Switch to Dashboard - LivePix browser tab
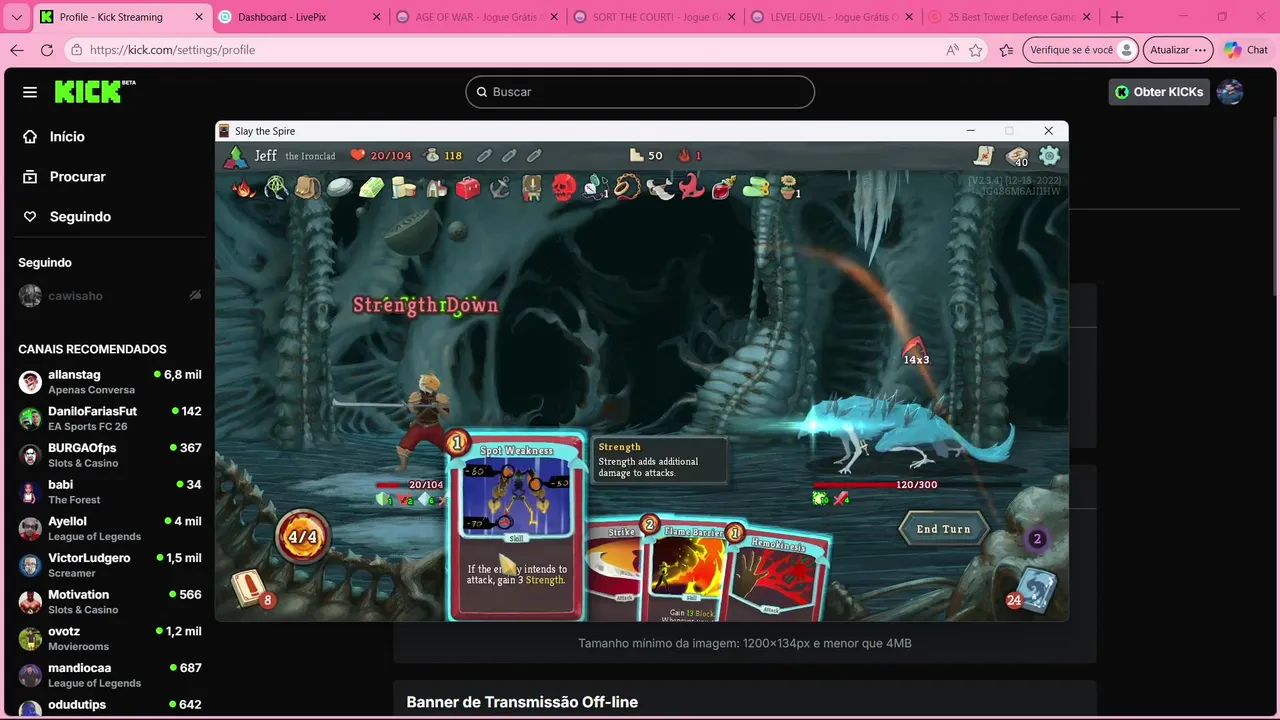The height and width of the screenshot is (720, 1280). tap(298, 17)
